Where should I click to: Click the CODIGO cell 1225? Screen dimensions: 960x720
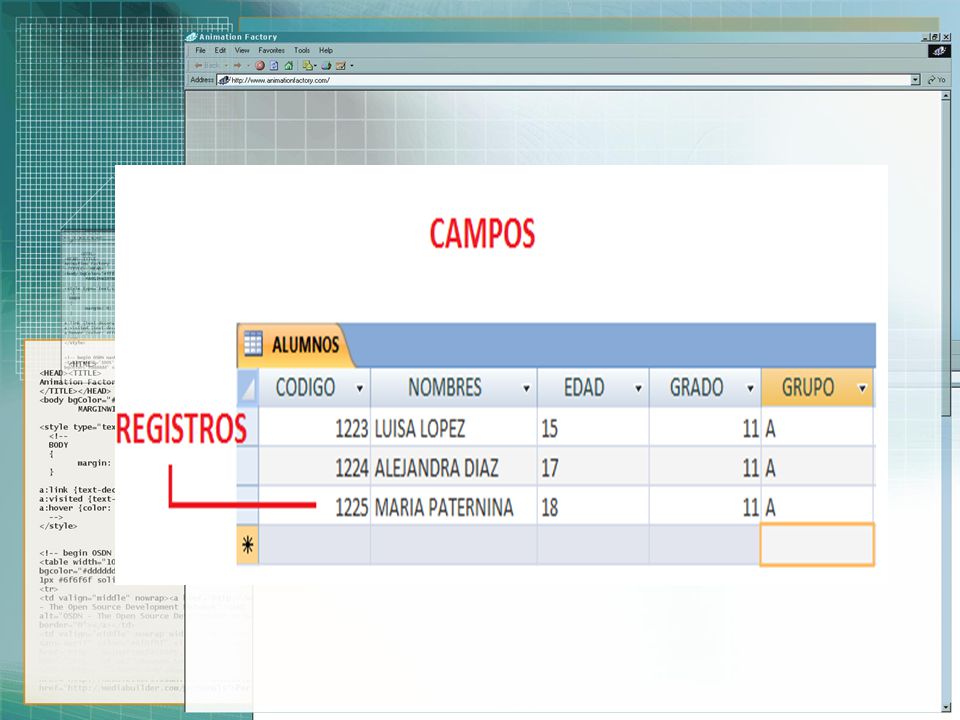pyautogui.click(x=314, y=506)
